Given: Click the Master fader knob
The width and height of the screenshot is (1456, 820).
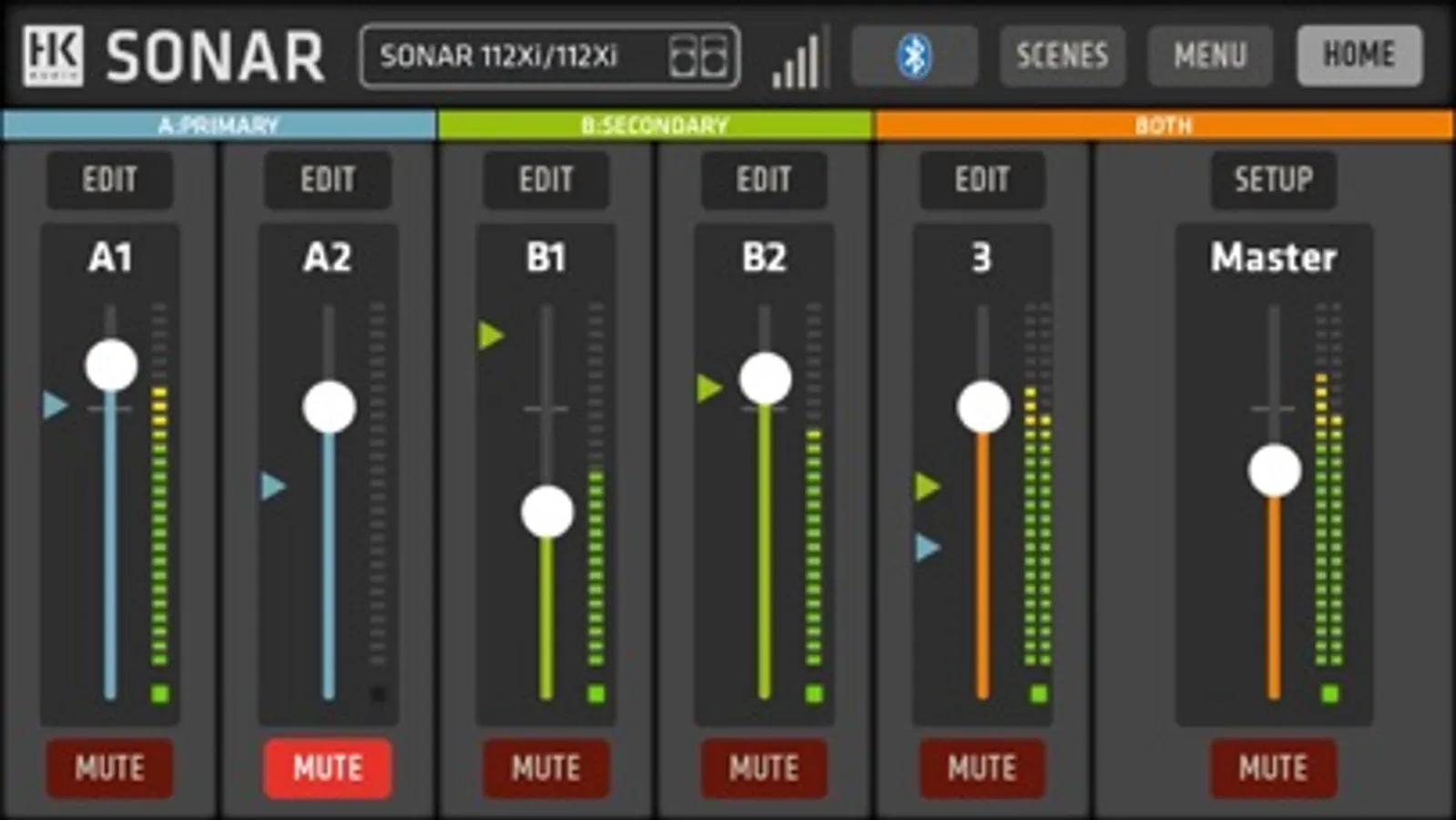Looking at the screenshot, I should [x=1275, y=471].
